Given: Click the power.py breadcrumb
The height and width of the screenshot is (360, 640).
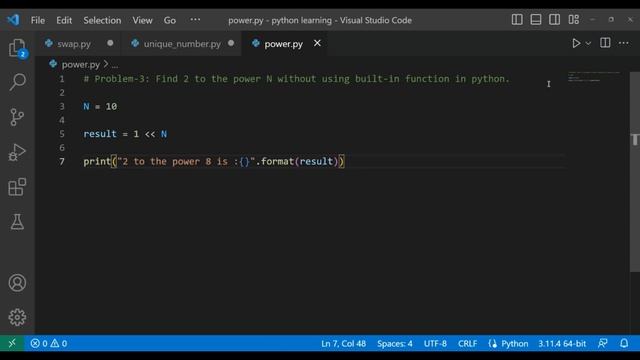Looking at the screenshot, I should click(80, 64).
